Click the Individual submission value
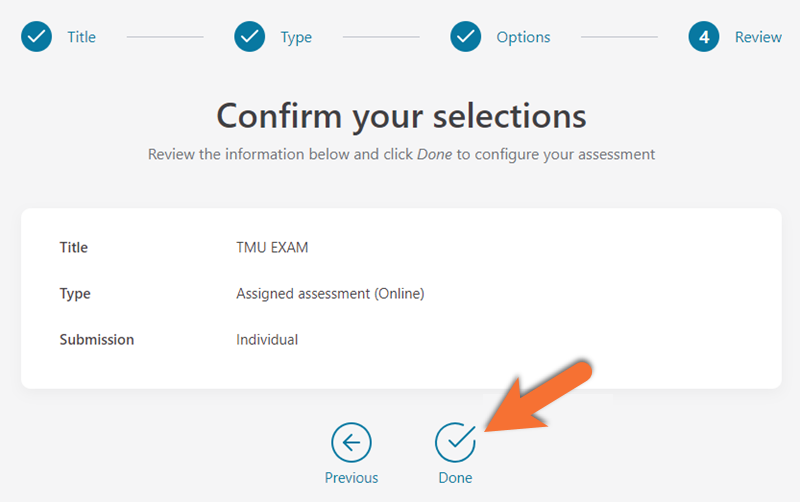The height and width of the screenshot is (502, 800). [267, 340]
